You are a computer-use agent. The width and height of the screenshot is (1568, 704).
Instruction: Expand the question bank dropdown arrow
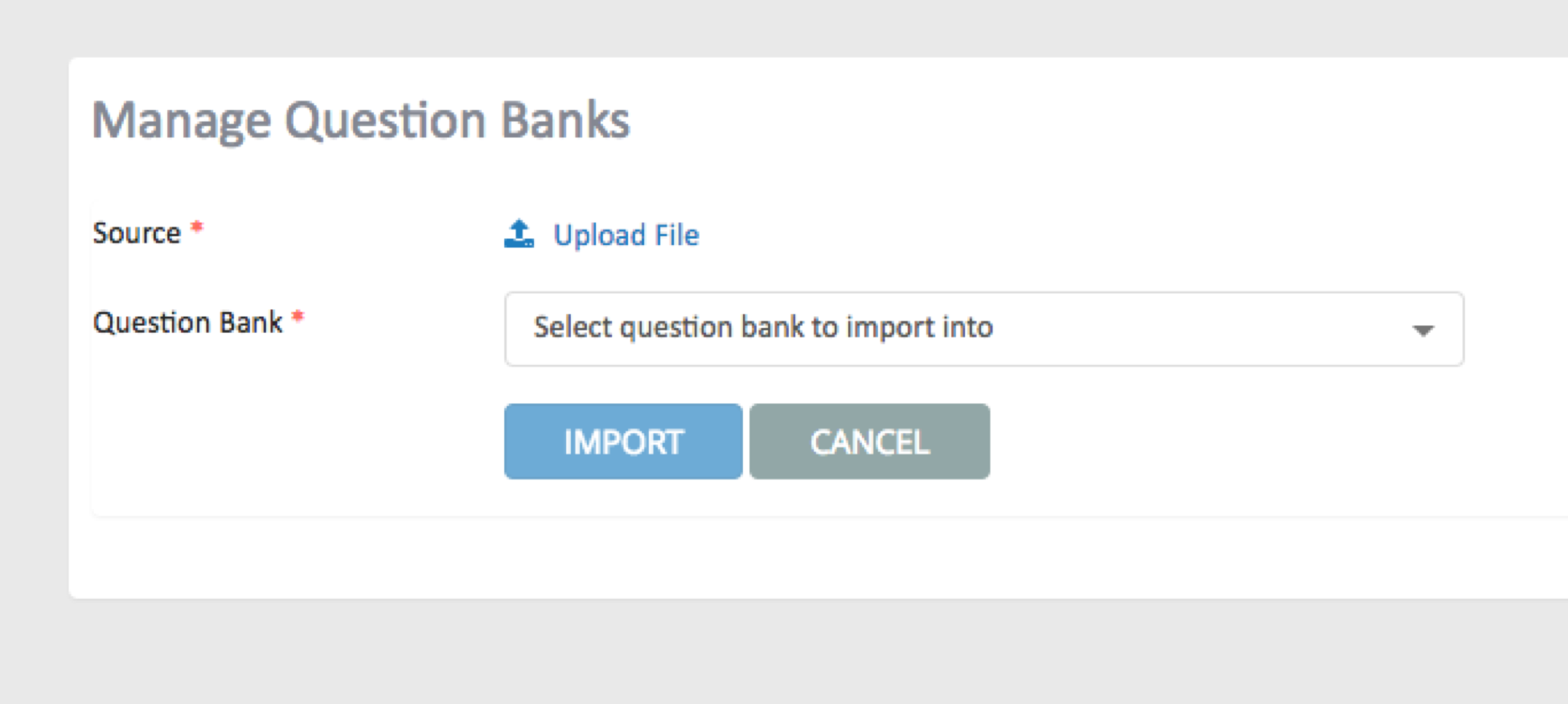tap(1423, 330)
